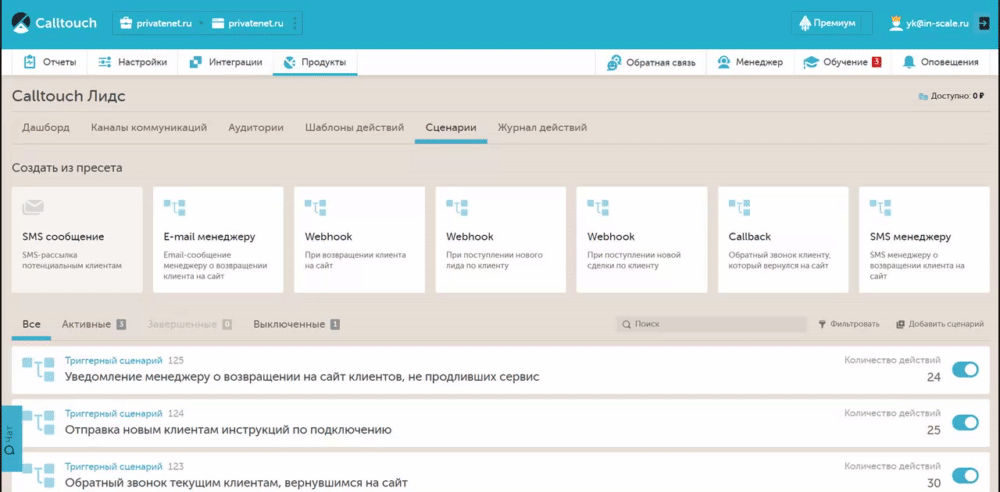Show Выключенные scenarios filter tab

(x=296, y=324)
